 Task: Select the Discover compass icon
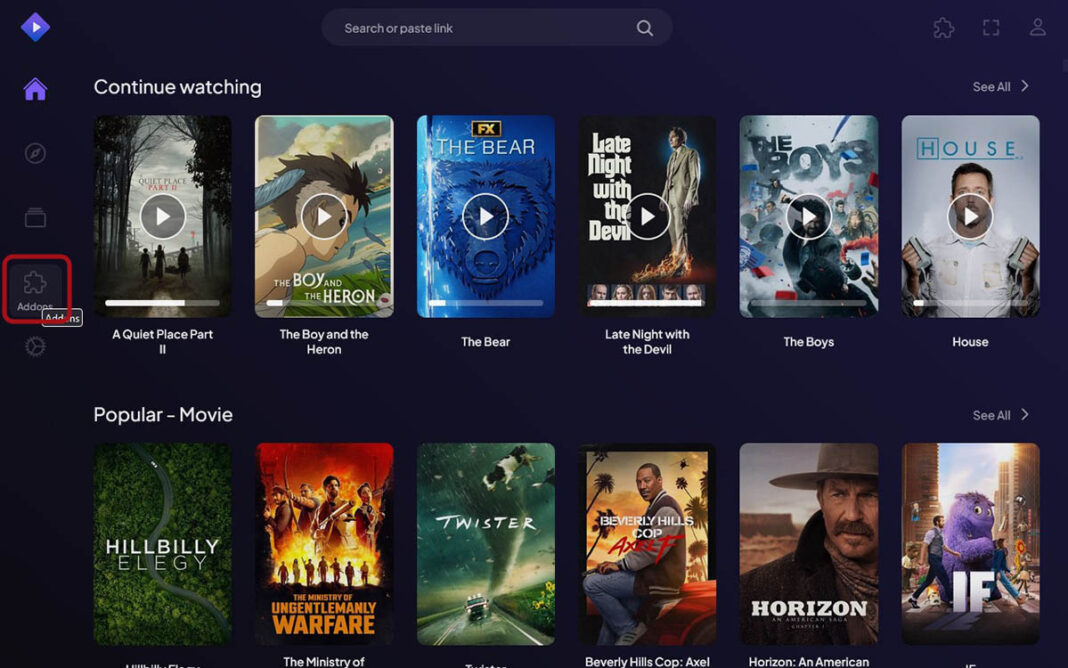click(x=35, y=153)
